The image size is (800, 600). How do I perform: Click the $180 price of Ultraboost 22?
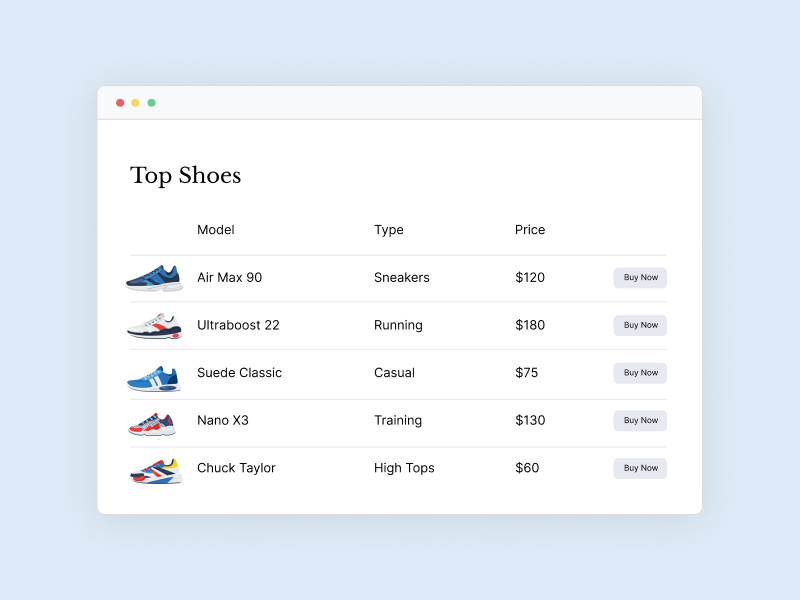(530, 325)
